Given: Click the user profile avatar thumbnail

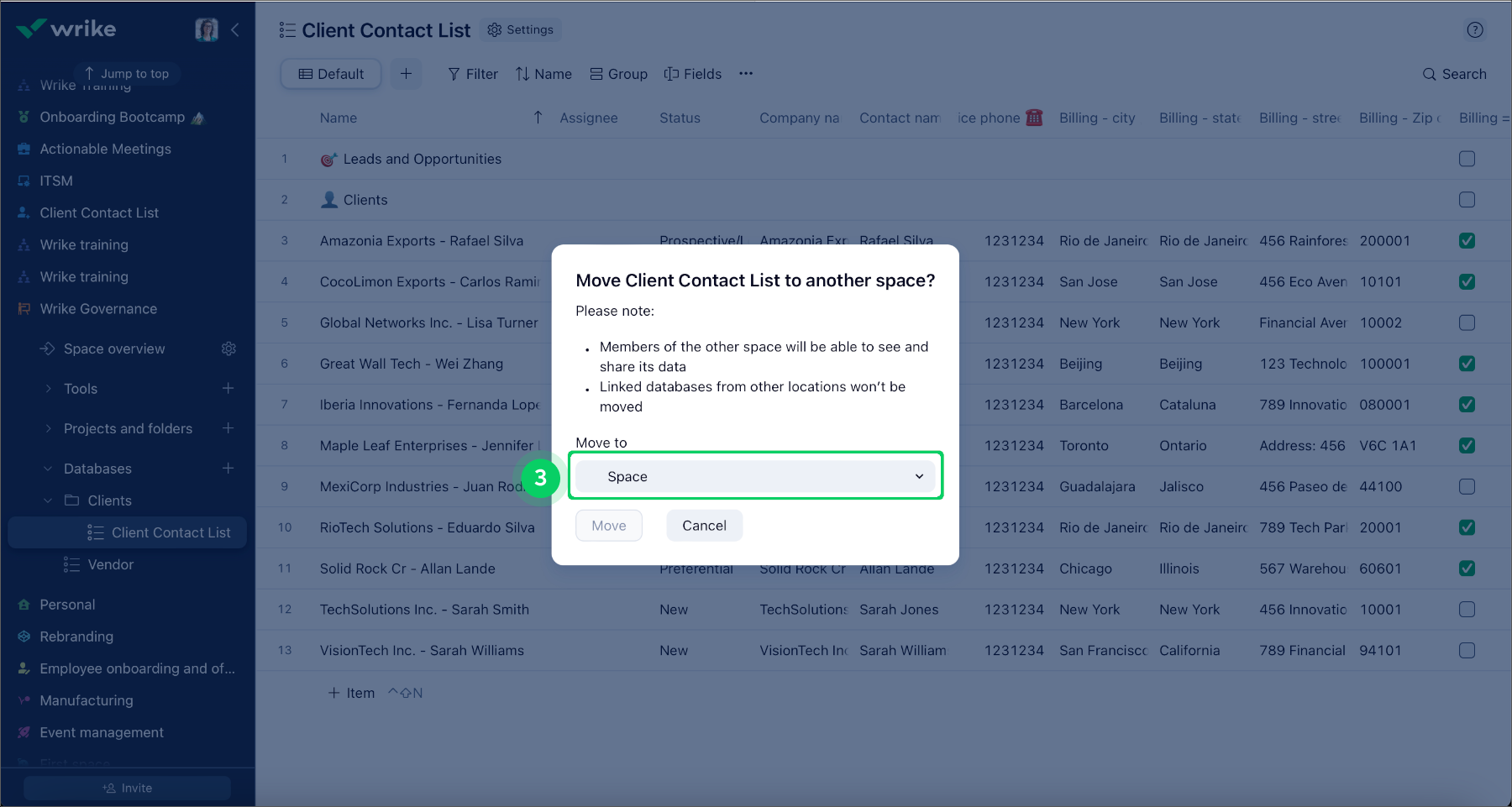Looking at the screenshot, I should click(x=207, y=28).
